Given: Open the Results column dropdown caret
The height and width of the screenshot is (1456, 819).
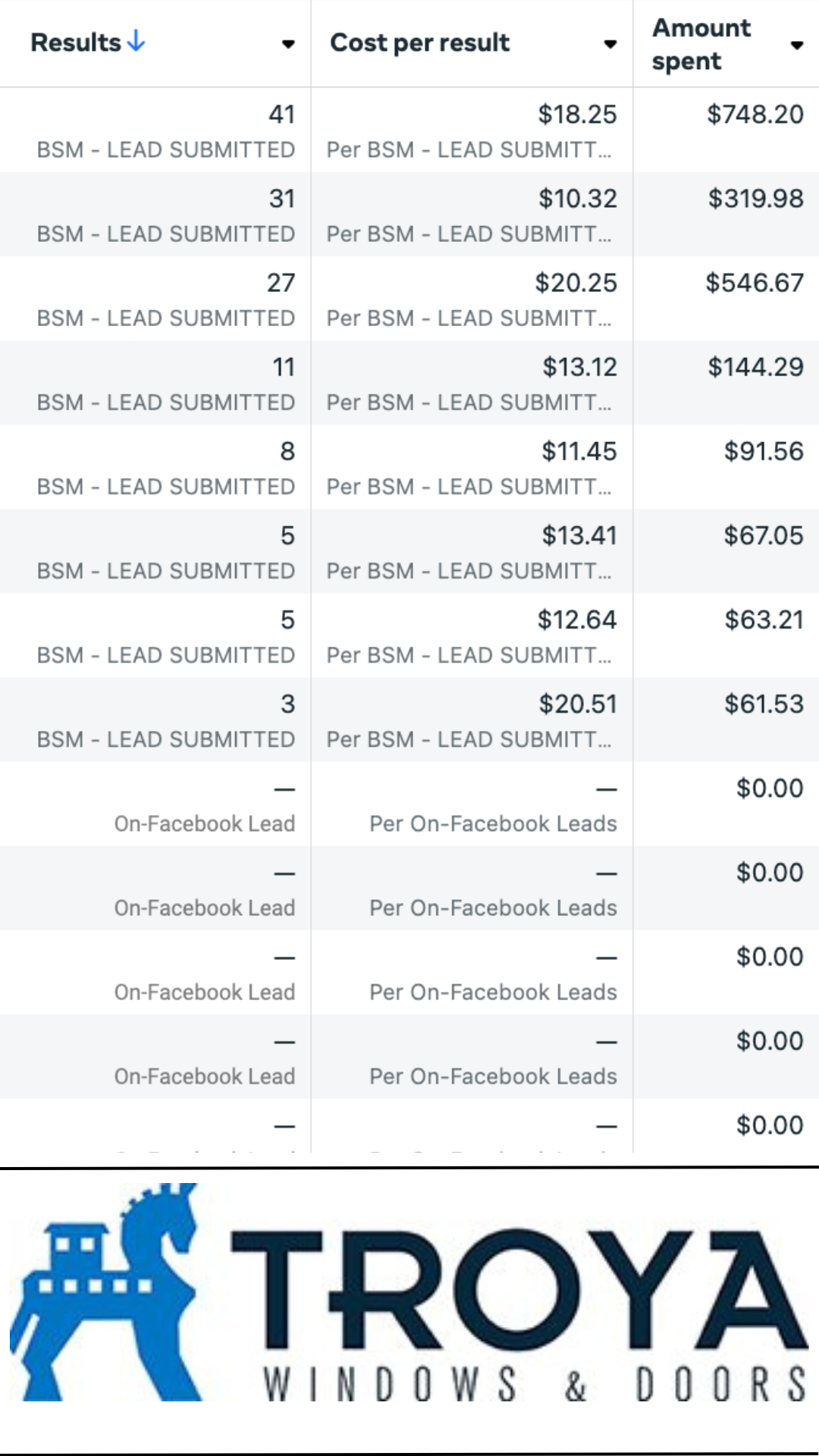Looking at the screenshot, I should coord(288,44).
